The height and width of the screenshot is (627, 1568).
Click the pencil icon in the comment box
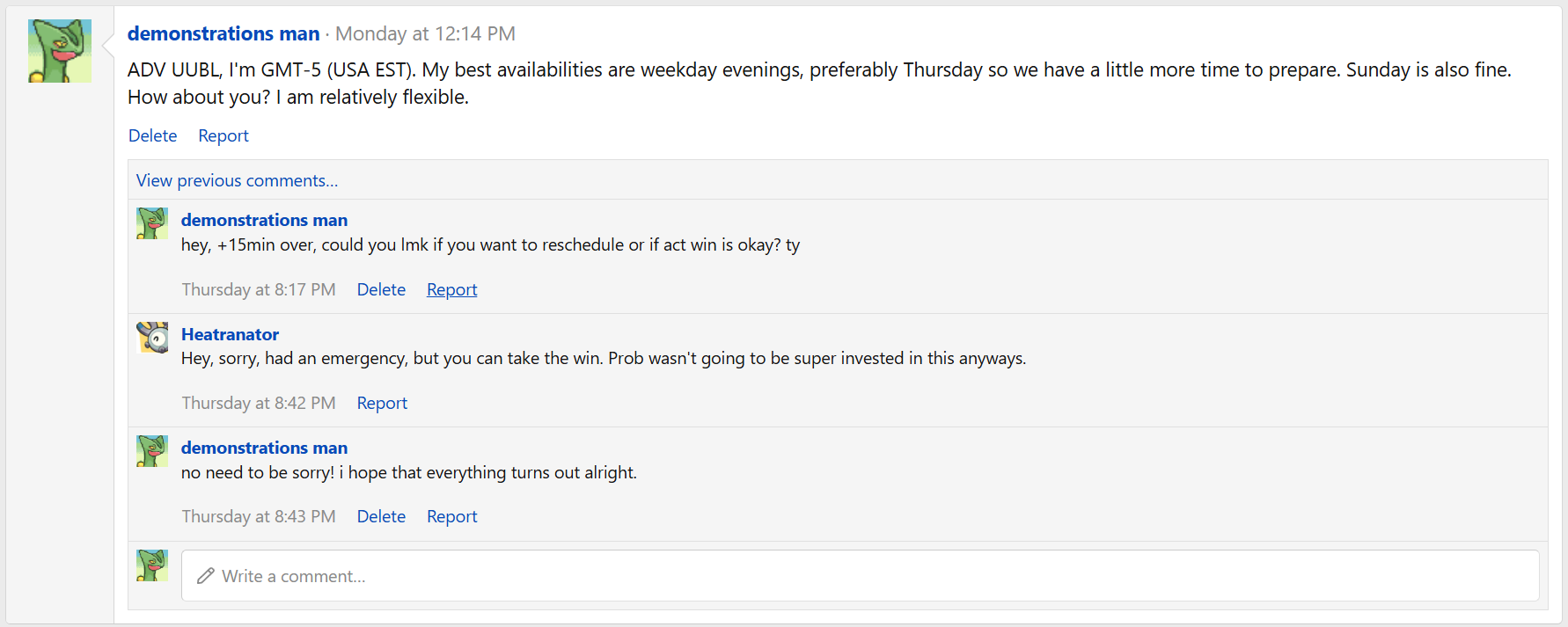[x=206, y=576]
